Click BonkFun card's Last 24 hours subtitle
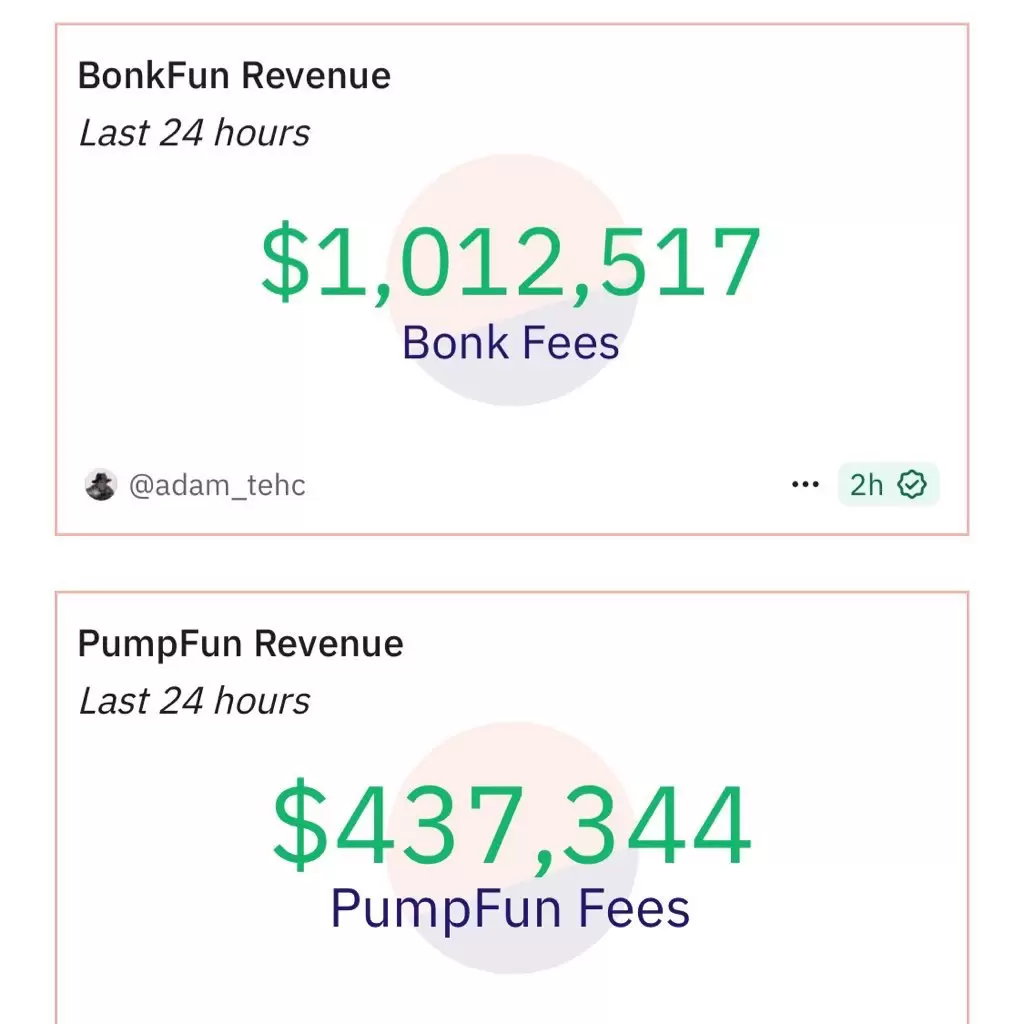Image resolution: width=1024 pixels, height=1024 pixels. point(194,133)
